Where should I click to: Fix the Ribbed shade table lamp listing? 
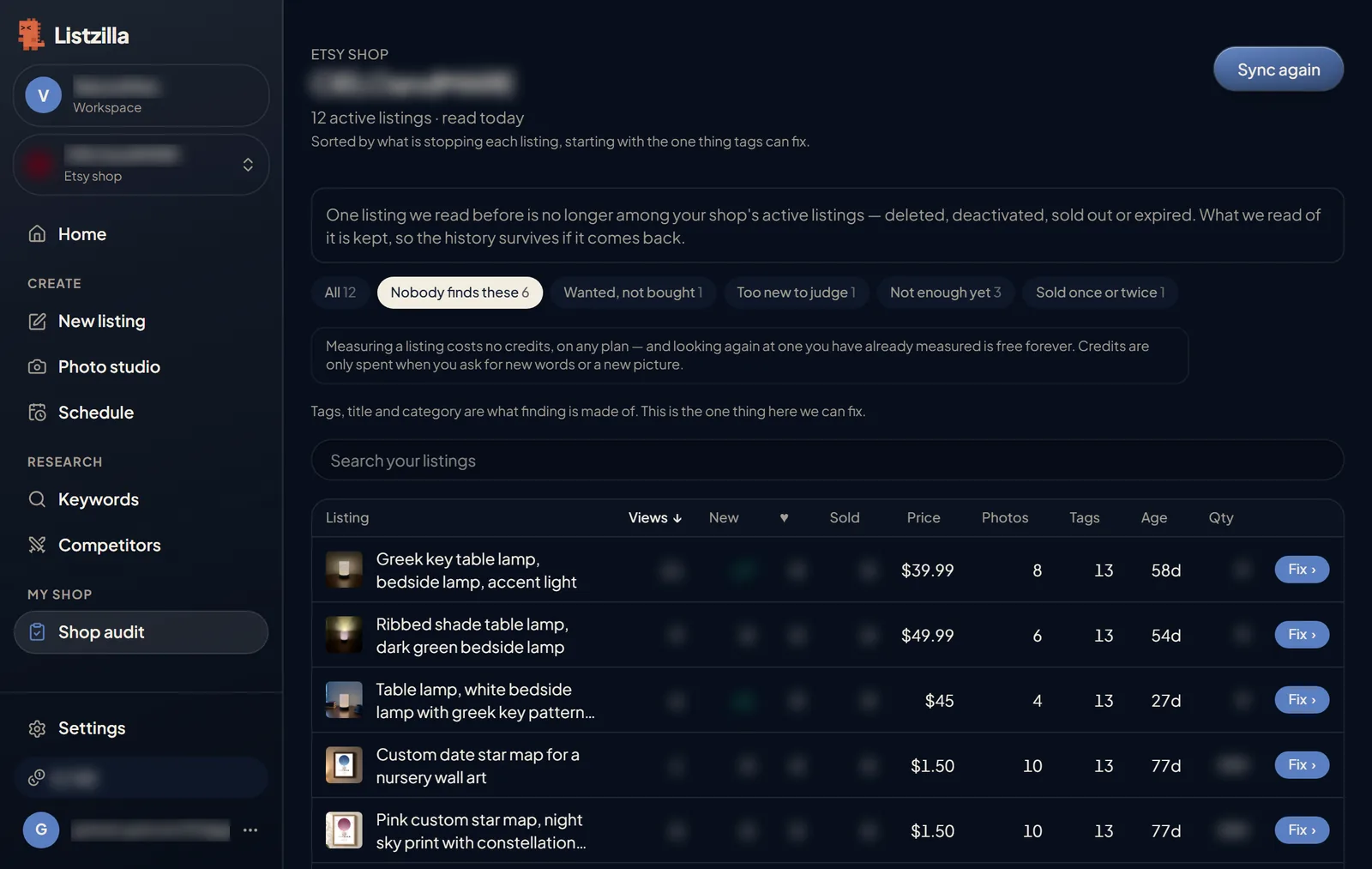[1302, 635]
